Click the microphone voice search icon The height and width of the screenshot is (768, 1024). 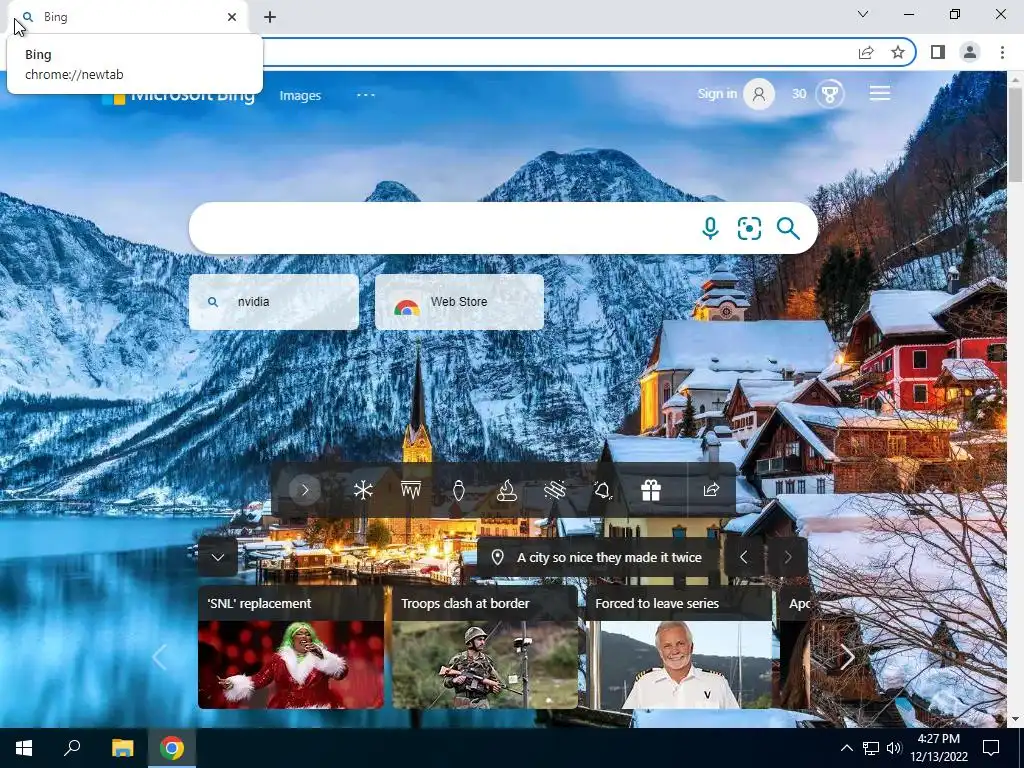710,229
